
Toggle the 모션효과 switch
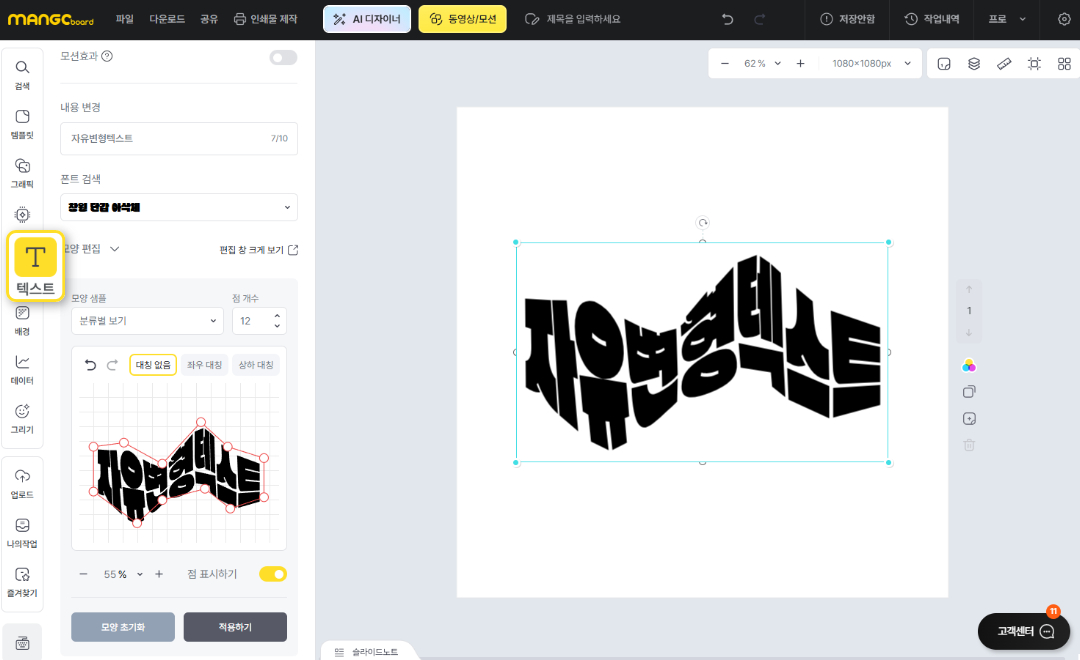coord(283,57)
